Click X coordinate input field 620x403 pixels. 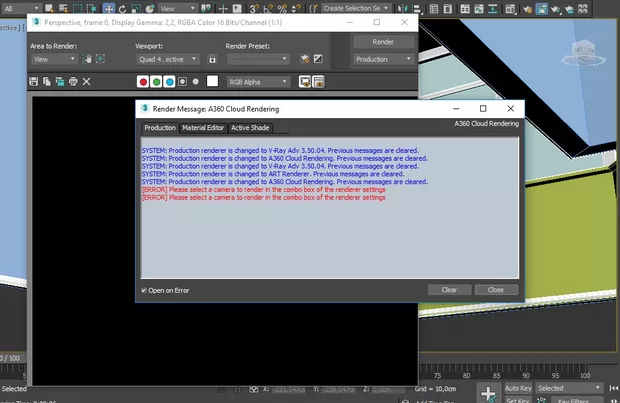point(288,389)
